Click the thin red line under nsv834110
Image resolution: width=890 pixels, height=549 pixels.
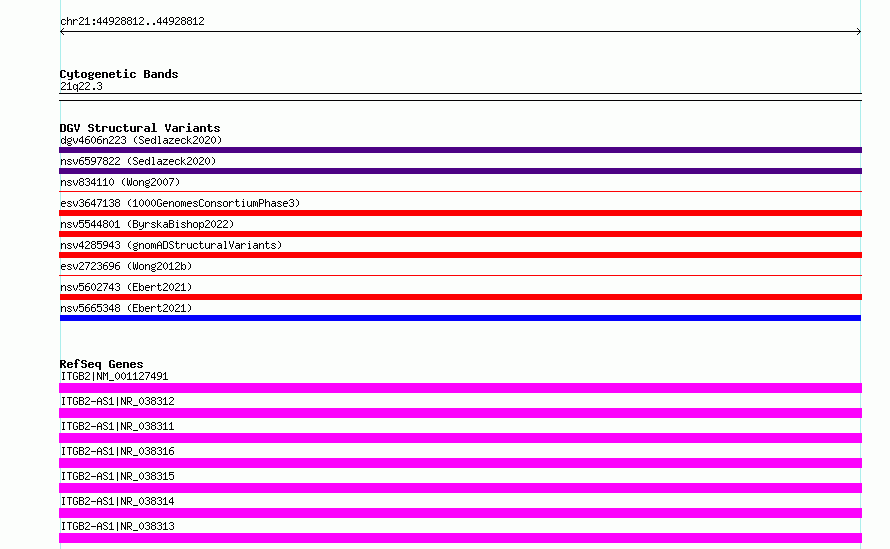click(x=460, y=192)
